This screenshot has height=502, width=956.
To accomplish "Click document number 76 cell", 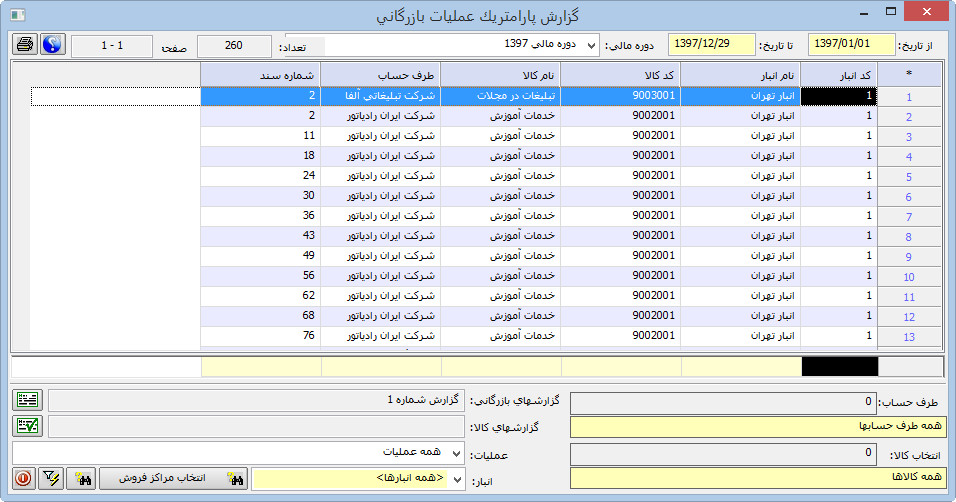I will tap(260, 335).
